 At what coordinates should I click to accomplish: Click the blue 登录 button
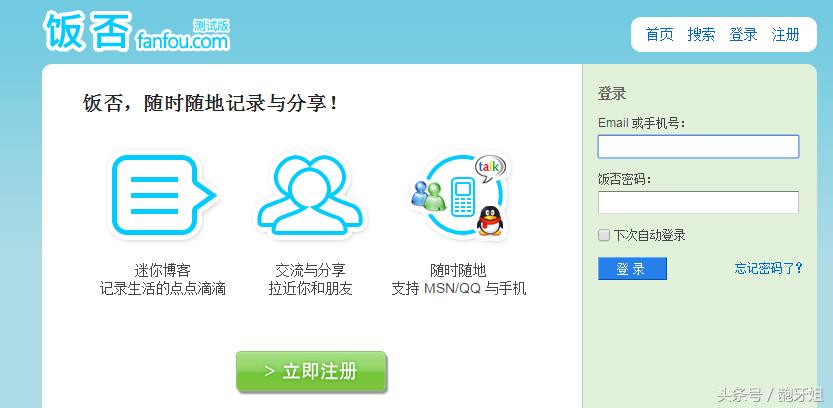coord(632,269)
